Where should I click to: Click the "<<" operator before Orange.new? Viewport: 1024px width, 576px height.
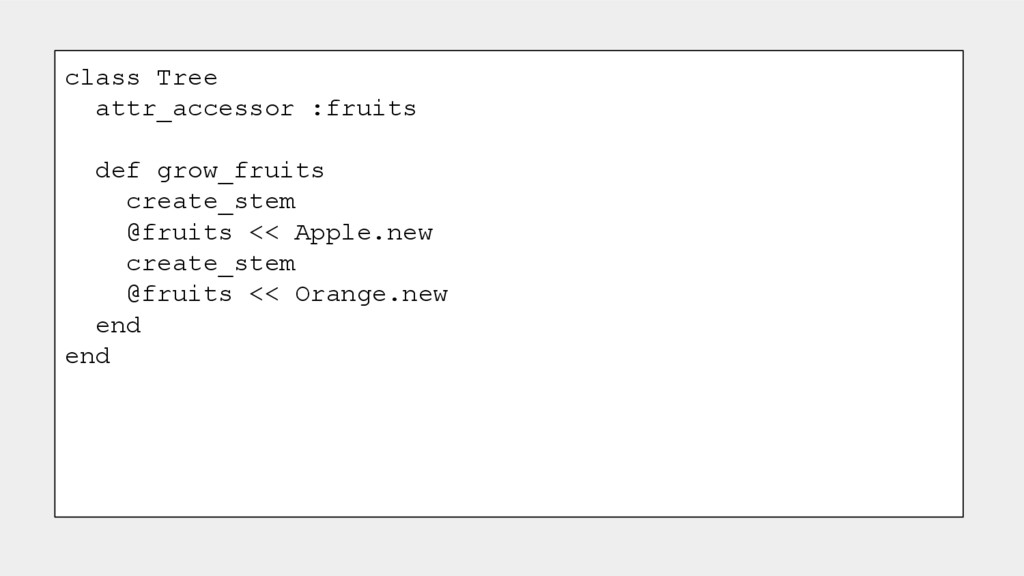point(263,295)
